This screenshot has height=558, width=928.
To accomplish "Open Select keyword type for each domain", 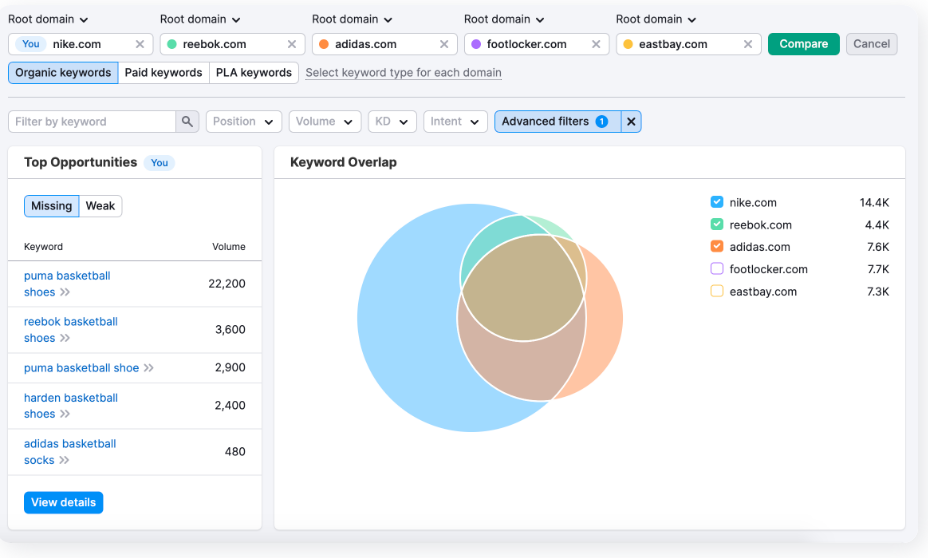I will [403, 73].
